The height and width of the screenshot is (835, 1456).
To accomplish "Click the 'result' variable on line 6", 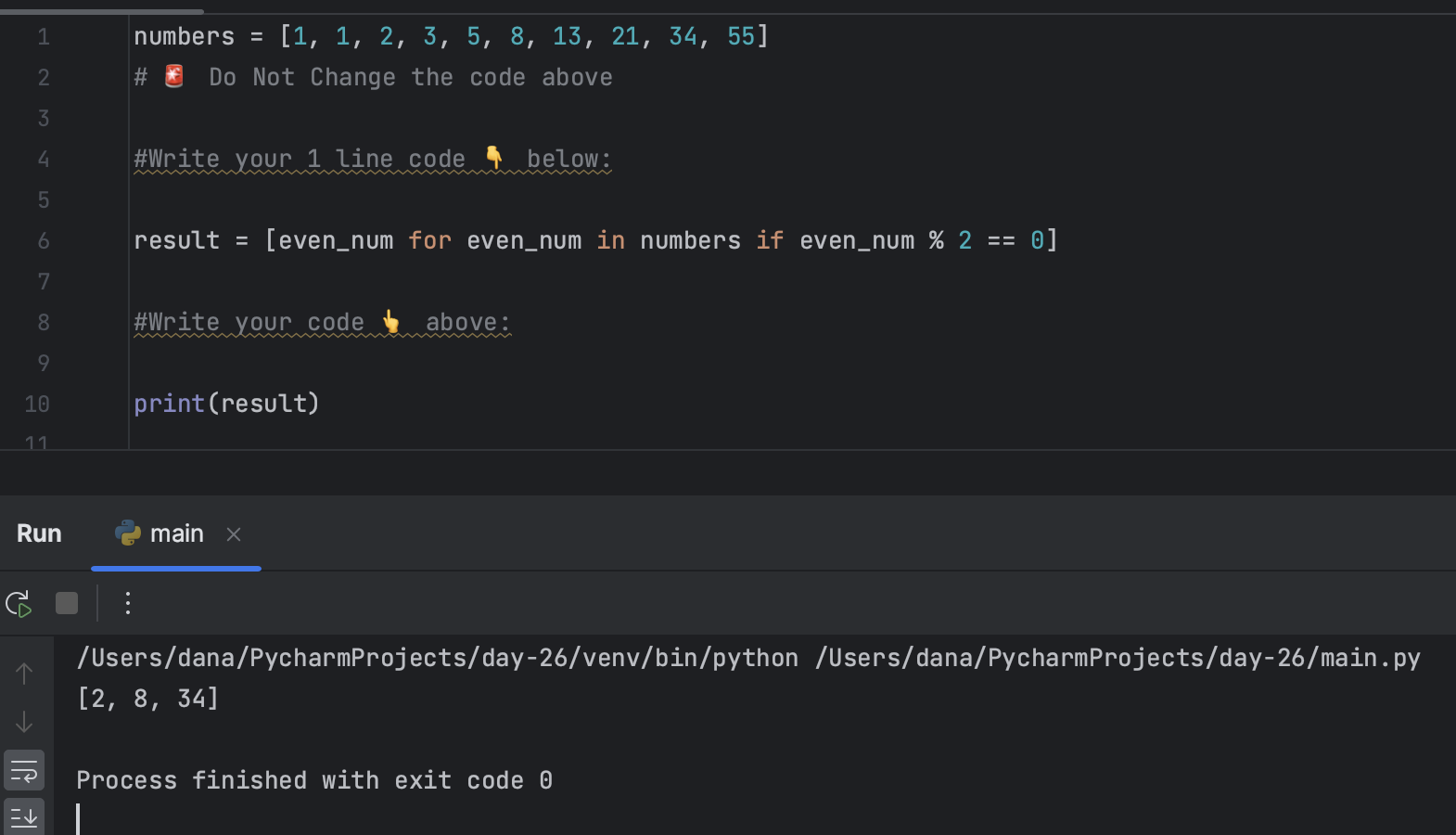I will (177, 240).
